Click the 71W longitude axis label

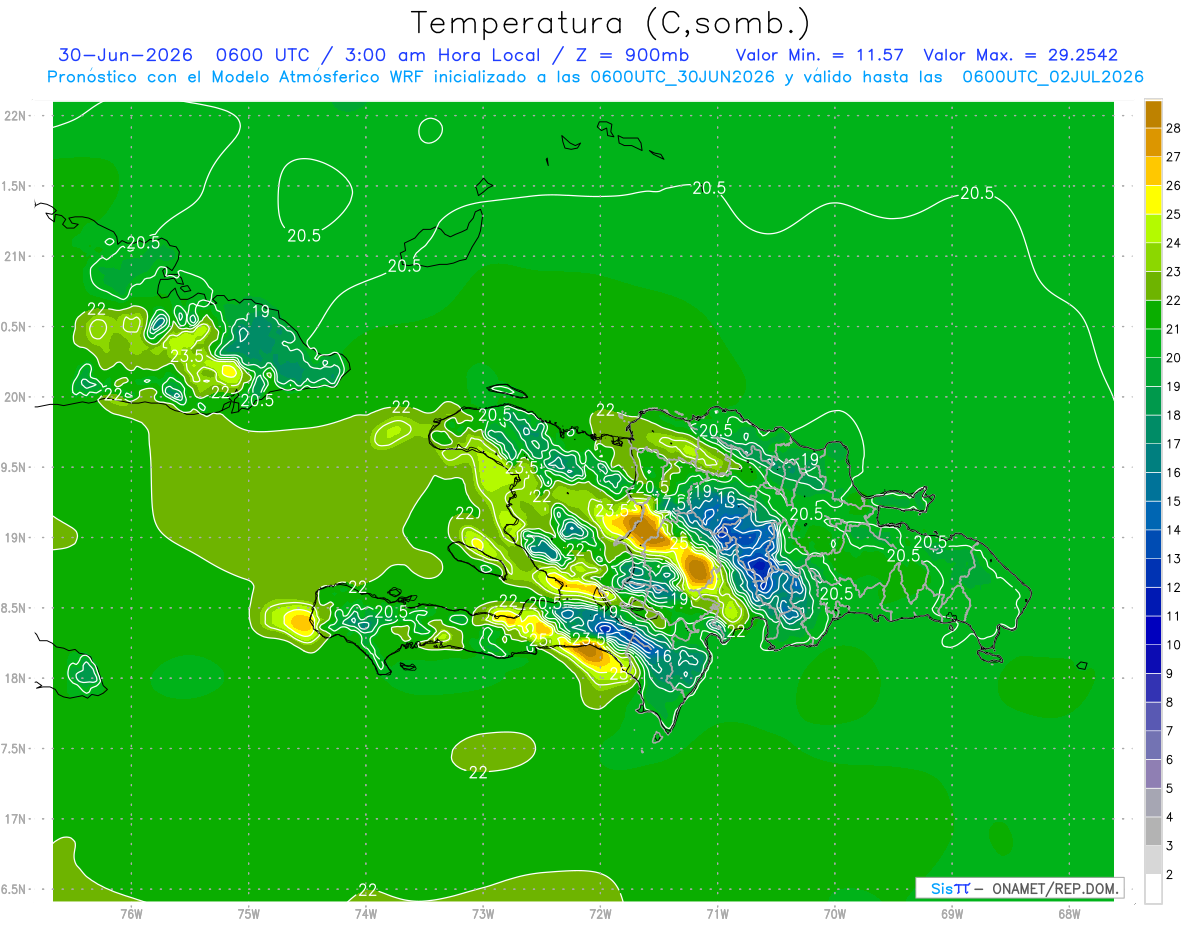tap(717, 913)
